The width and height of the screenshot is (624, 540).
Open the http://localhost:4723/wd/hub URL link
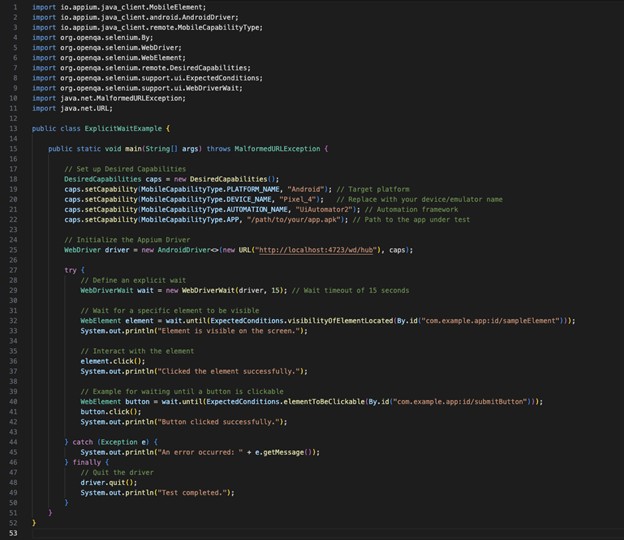[x=316, y=250]
